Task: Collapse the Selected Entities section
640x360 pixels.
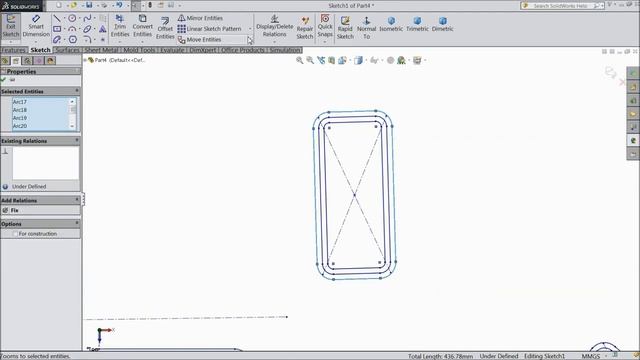Action: (x=77, y=91)
